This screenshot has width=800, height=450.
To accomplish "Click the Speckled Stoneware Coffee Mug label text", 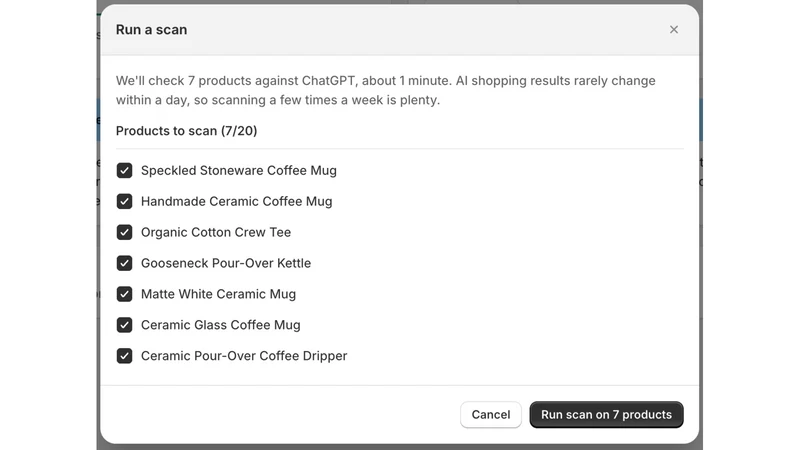I will [239, 170].
